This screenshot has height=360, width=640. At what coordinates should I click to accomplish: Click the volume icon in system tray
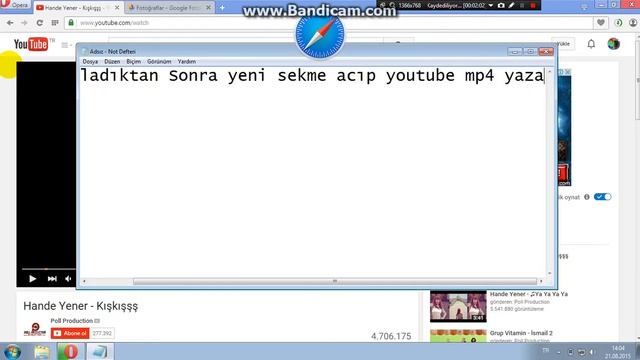click(x=592, y=352)
